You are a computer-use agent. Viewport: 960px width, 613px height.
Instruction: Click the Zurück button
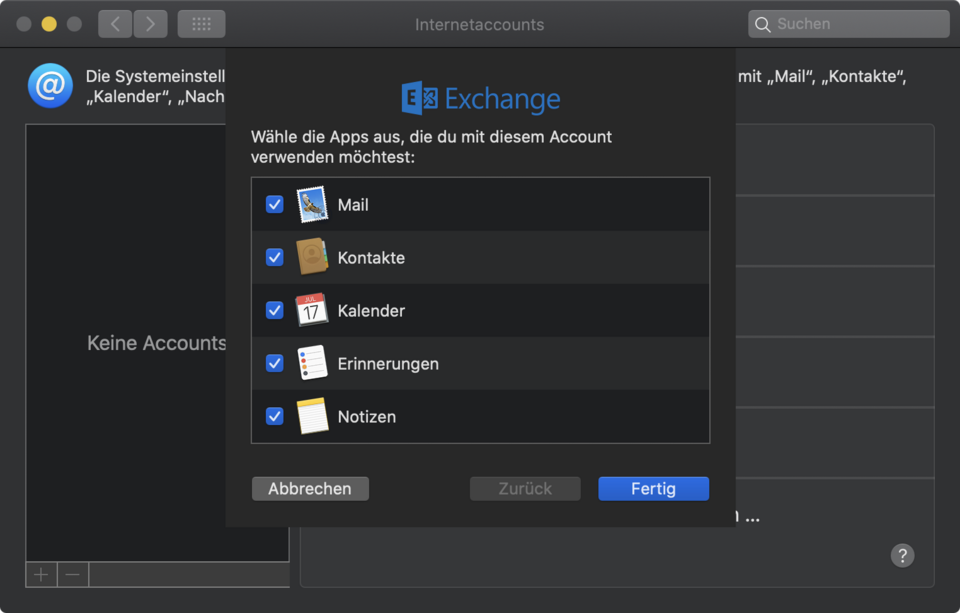pyautogui.click(x=525, y=489)
